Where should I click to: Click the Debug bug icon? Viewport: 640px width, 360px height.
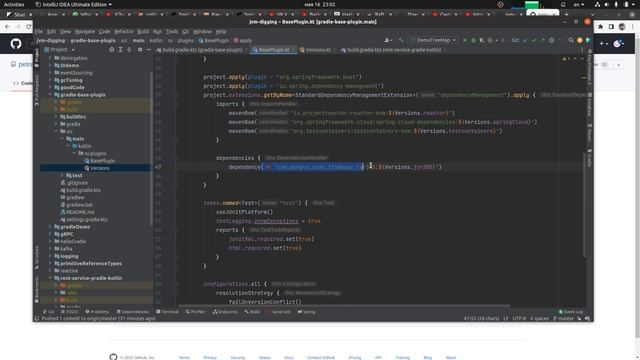[473, 40]
